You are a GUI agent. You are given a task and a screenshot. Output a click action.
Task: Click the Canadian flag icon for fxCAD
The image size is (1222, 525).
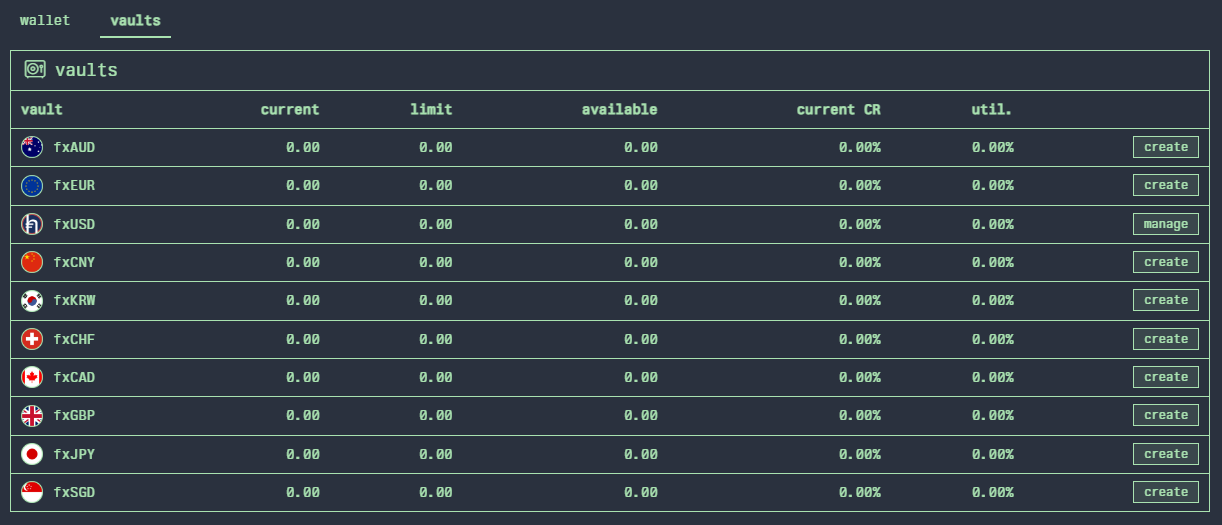click(x=32, y=377)
